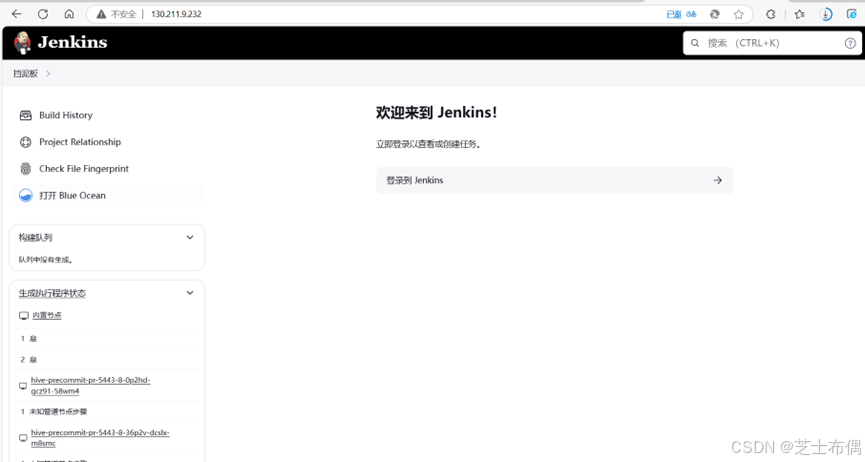Click the 登录到 Jenkins login button
Viewport: 865px width, 462px height.
coord(554,180)
